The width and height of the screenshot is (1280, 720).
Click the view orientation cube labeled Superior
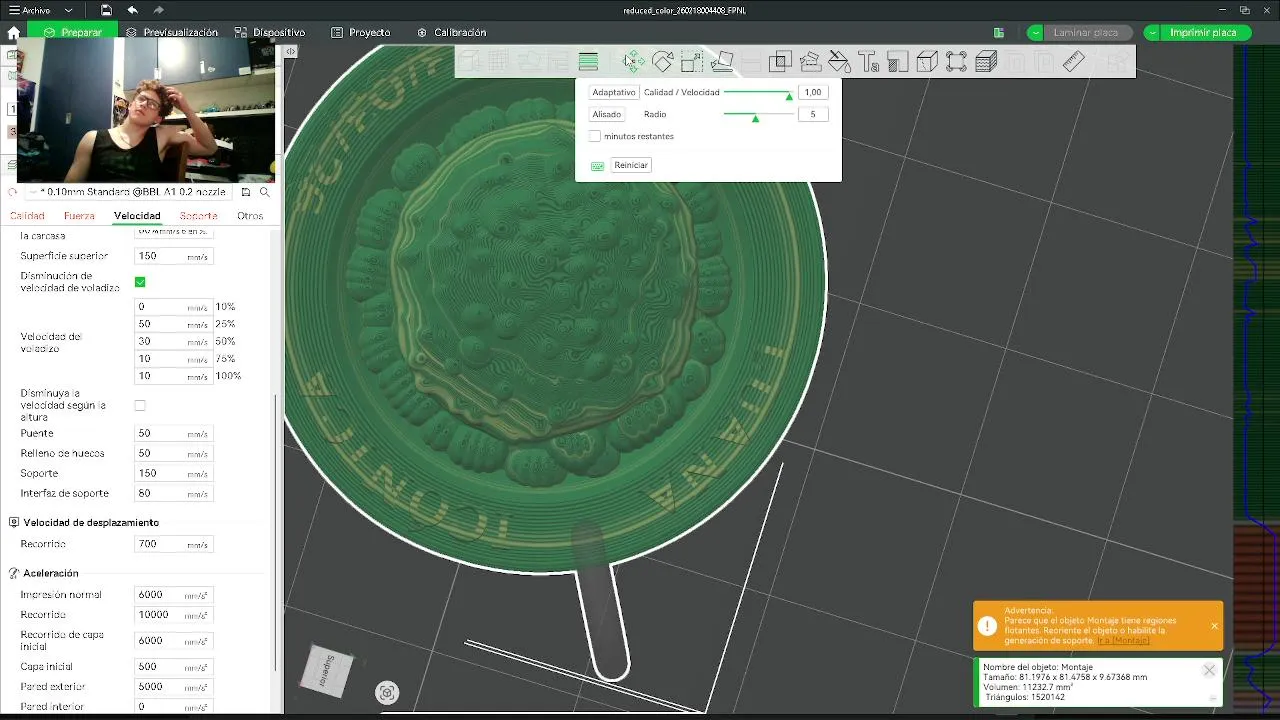327,671
